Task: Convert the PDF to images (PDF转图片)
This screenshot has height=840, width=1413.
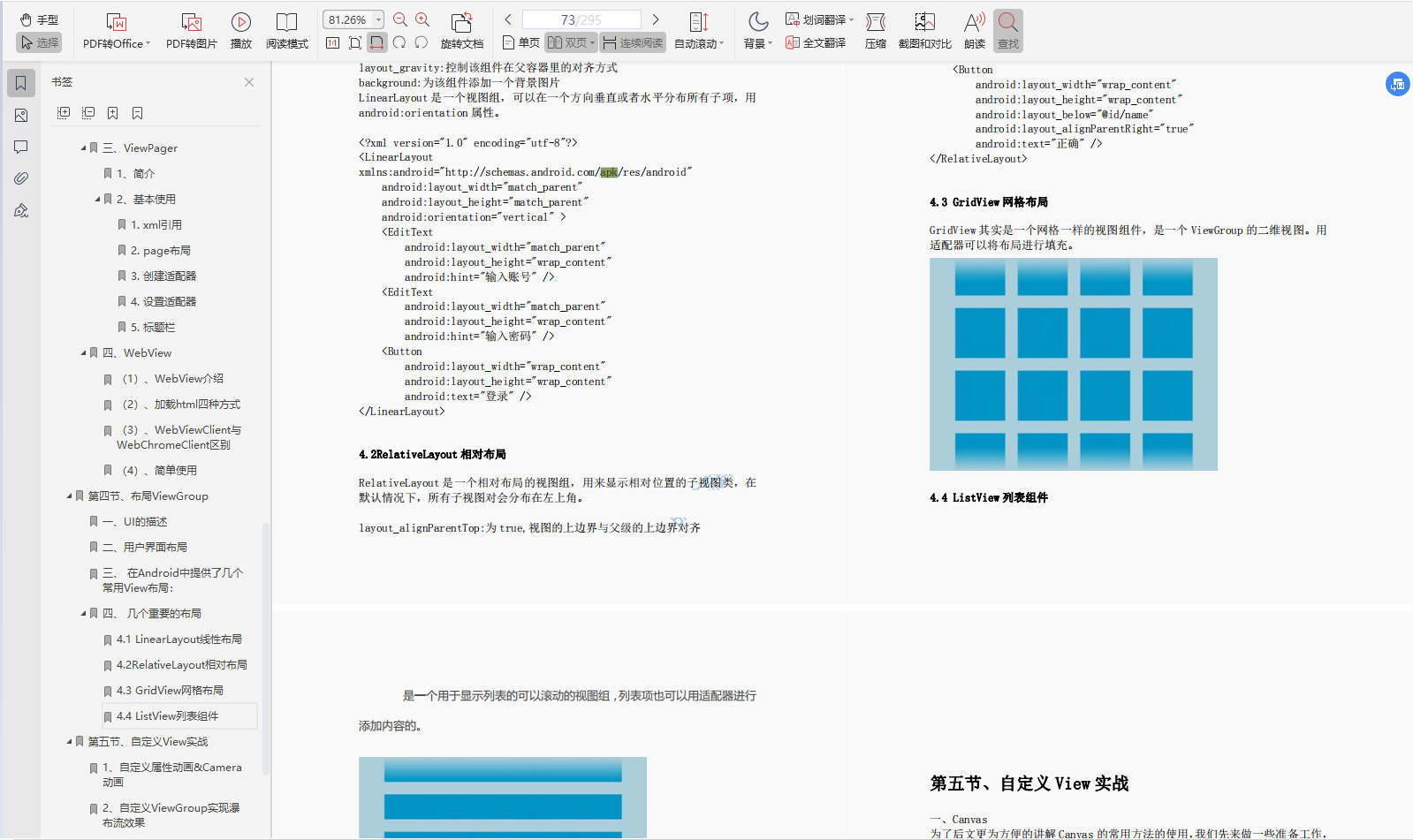Action: click(x=191, y=31)
